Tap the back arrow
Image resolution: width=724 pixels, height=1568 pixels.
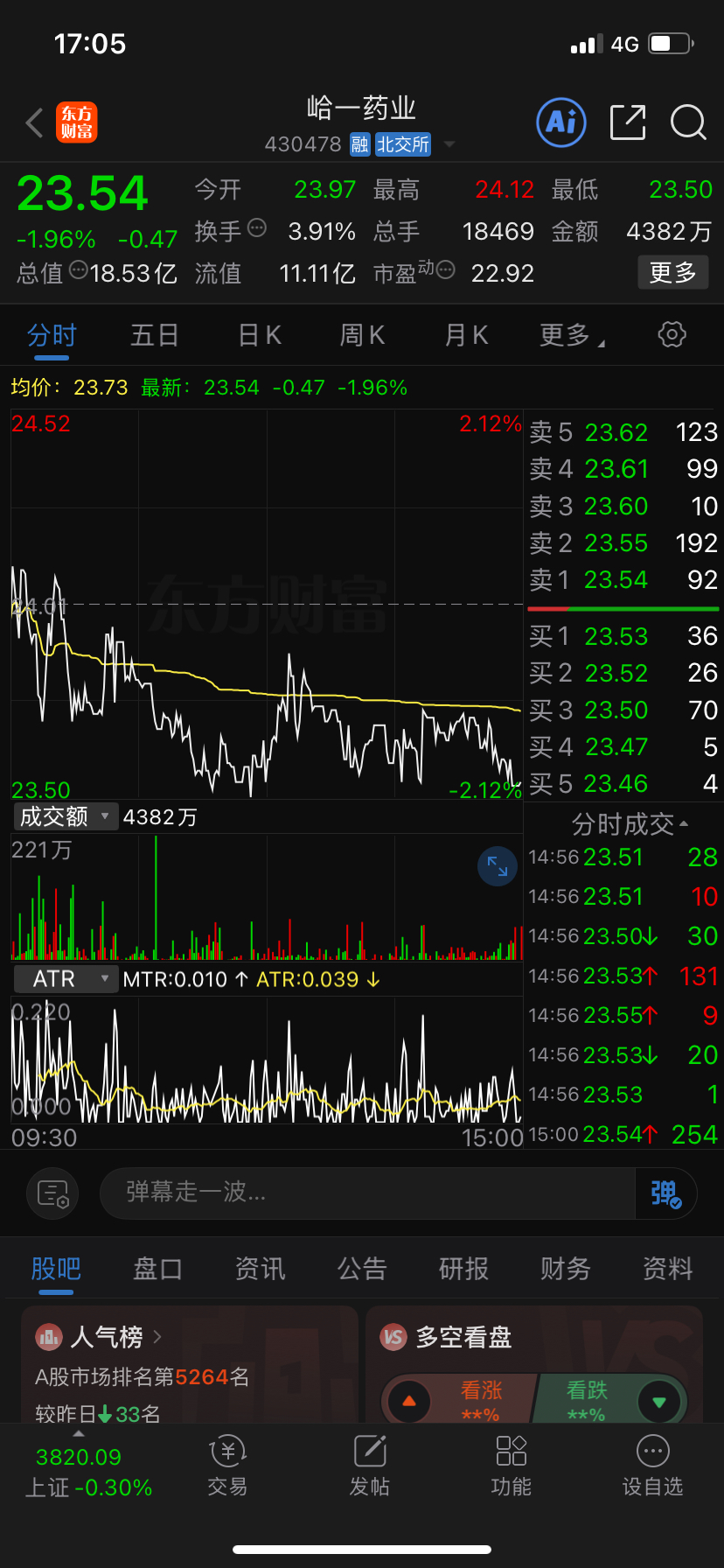coord(35,123)
